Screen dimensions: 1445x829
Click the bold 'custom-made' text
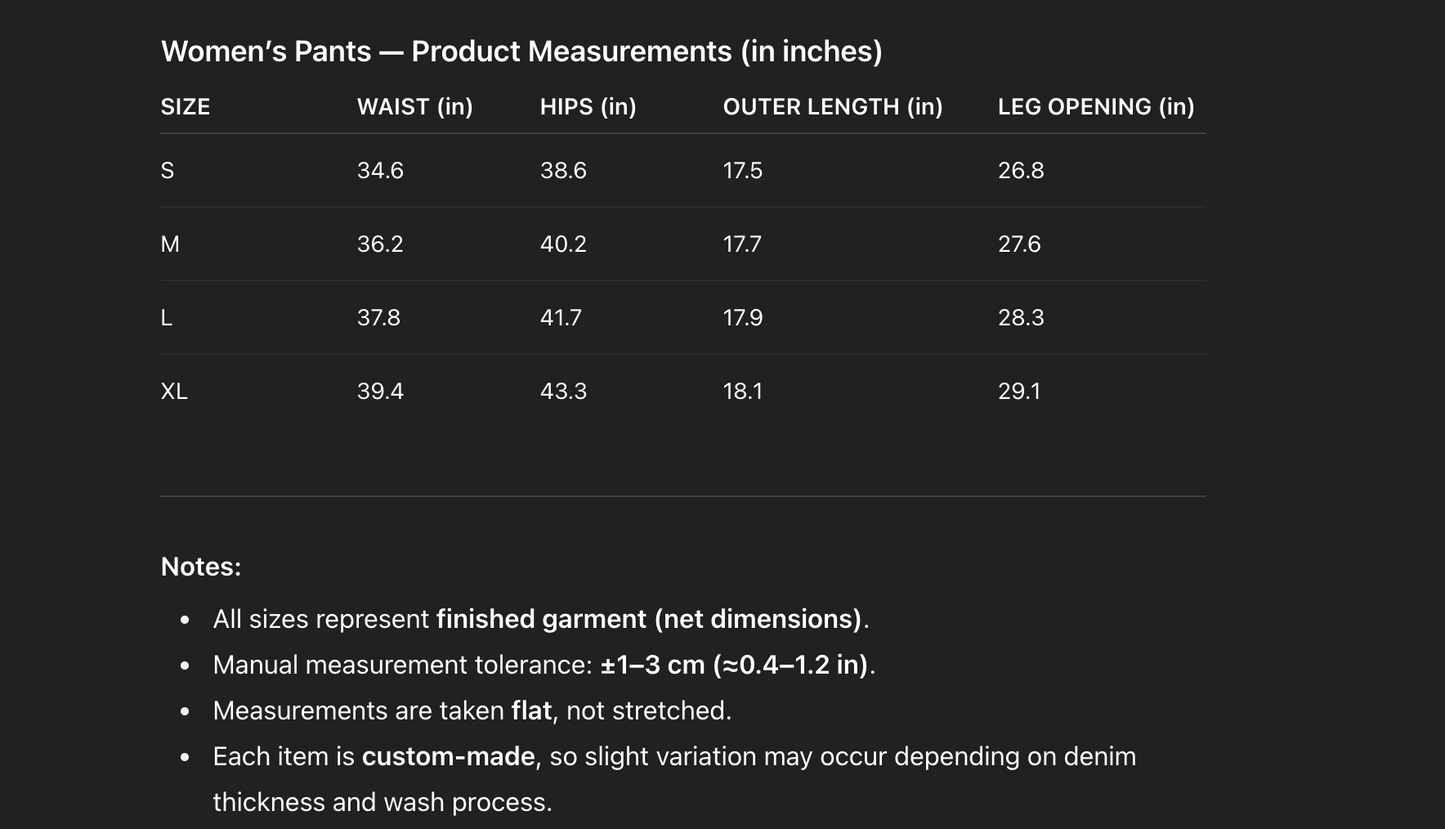(x=448, y=756)
